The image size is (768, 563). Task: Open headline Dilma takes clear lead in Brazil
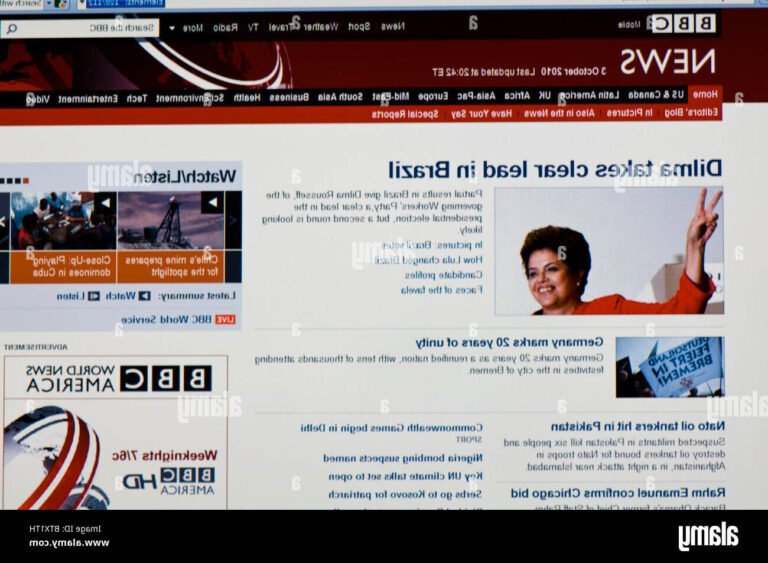555,170
